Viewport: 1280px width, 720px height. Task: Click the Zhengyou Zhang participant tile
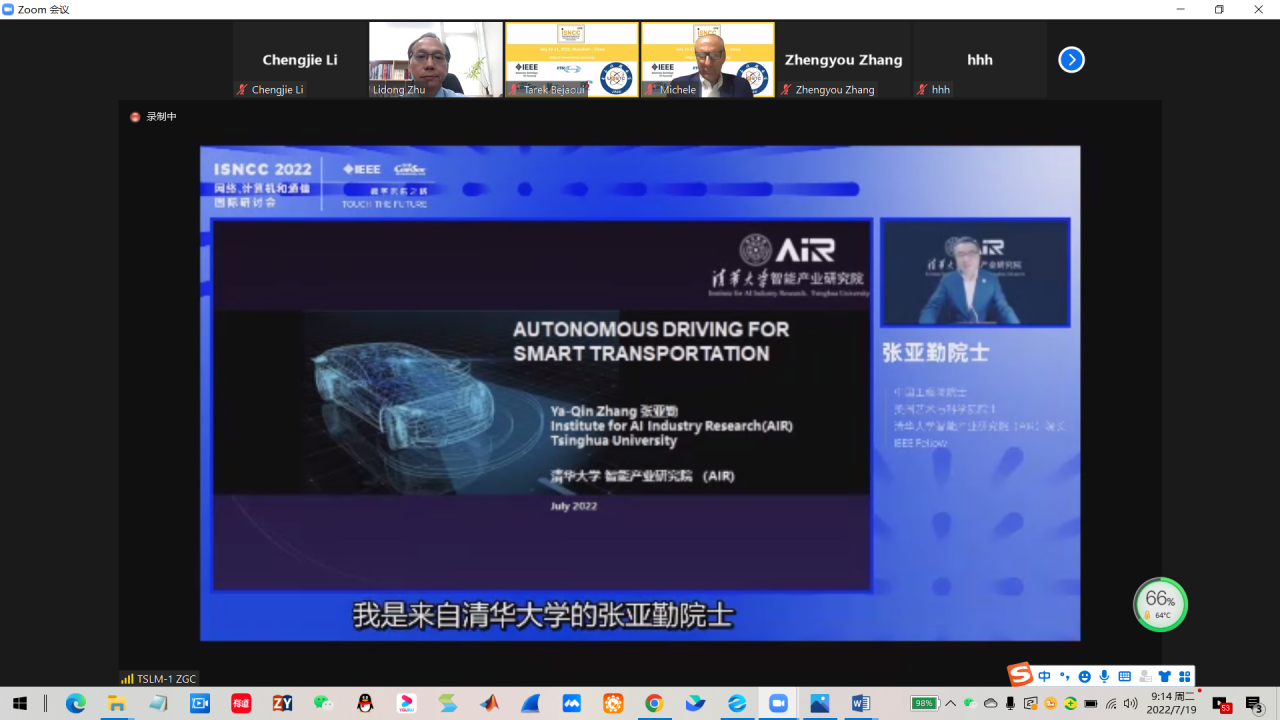click(843, 59)
